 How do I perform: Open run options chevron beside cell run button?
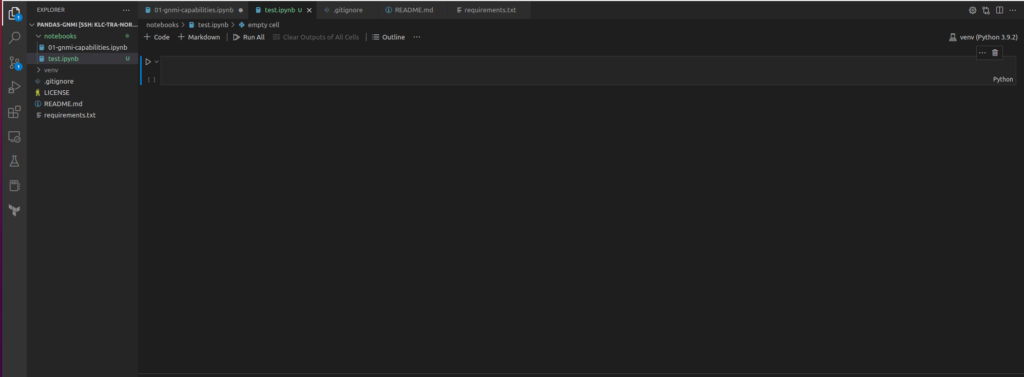(x=157, y=62)
